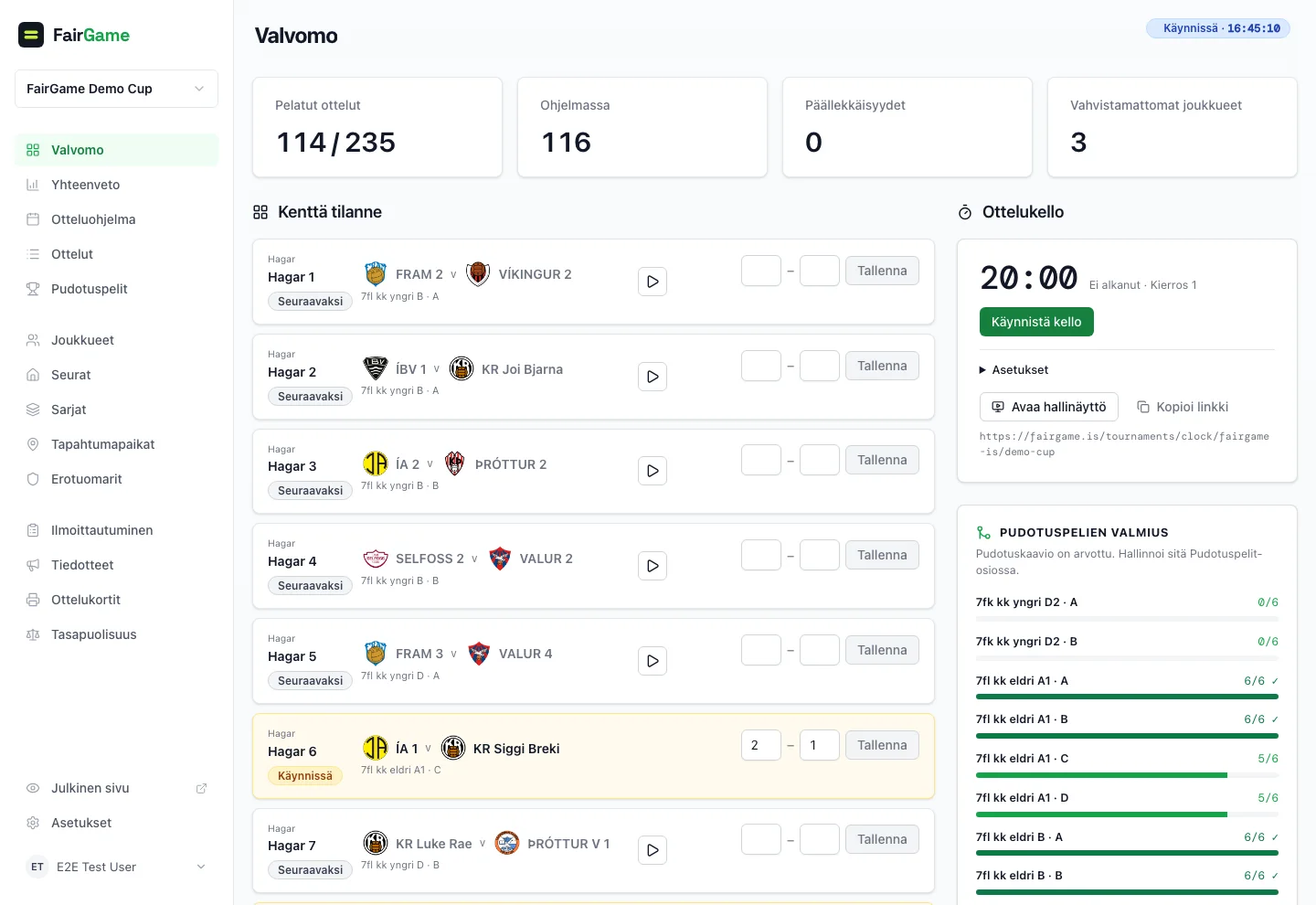1316x905 pixels.
Task: Click the FRAM 2 team crest
Action: [x=376, y=274]
